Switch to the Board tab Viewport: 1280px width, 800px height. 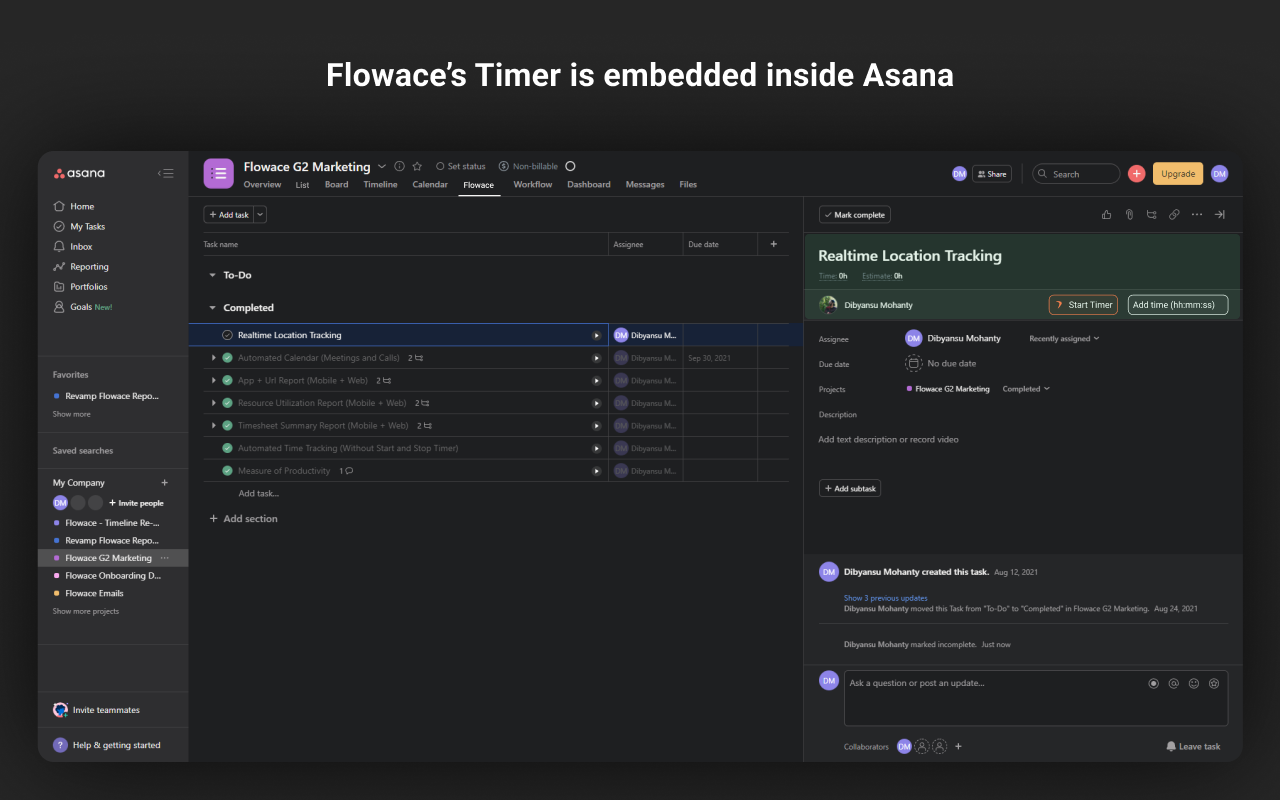[336, 184]
